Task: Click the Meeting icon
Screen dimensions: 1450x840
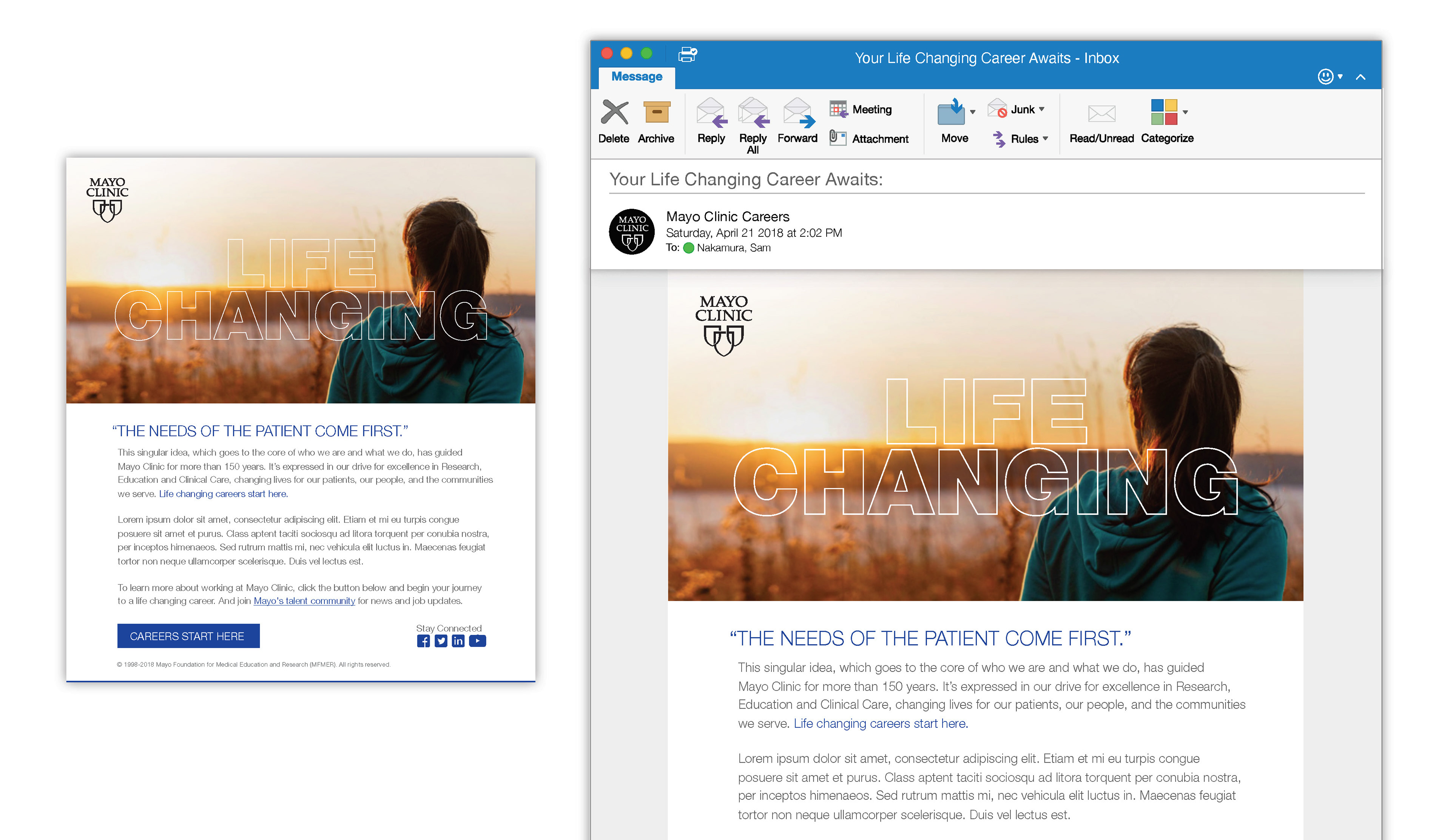Action: pyautogui.click(x=838, y=109)
